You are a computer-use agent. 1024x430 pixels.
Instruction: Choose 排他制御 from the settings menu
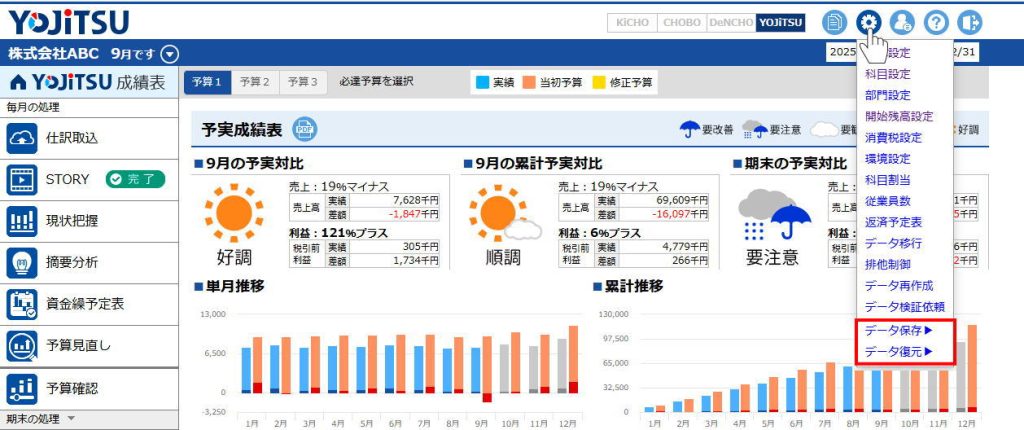click(x=888, y=265)
